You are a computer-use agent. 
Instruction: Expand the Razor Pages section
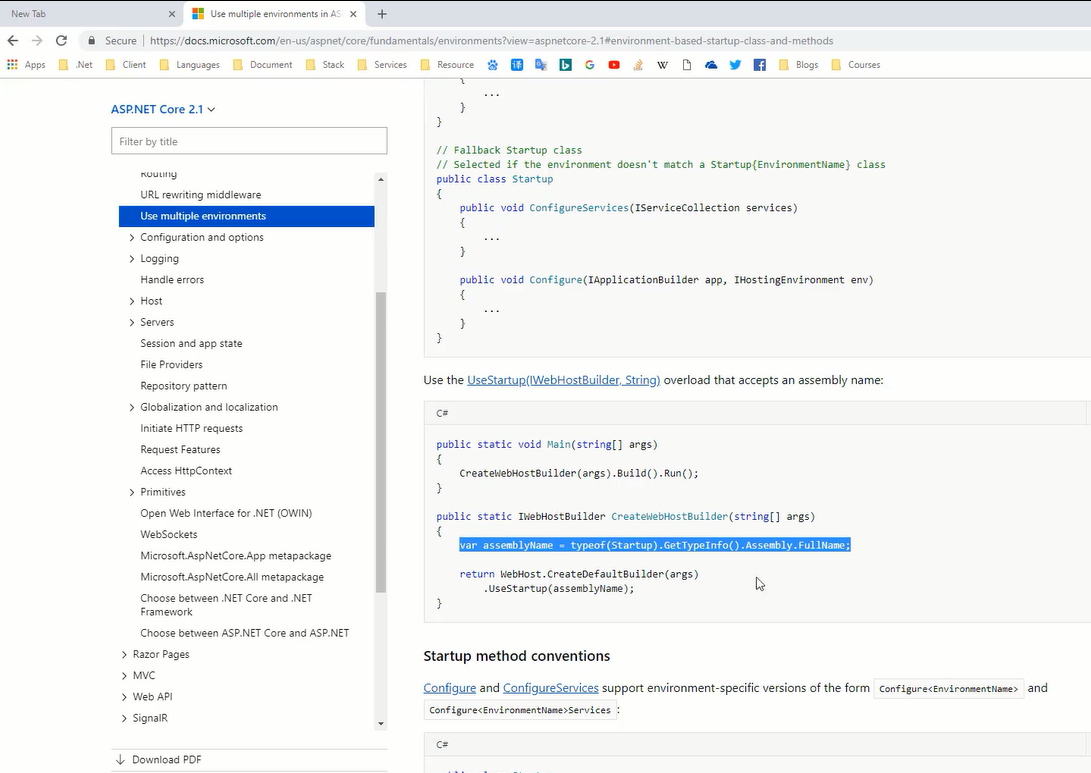[125, 655]
